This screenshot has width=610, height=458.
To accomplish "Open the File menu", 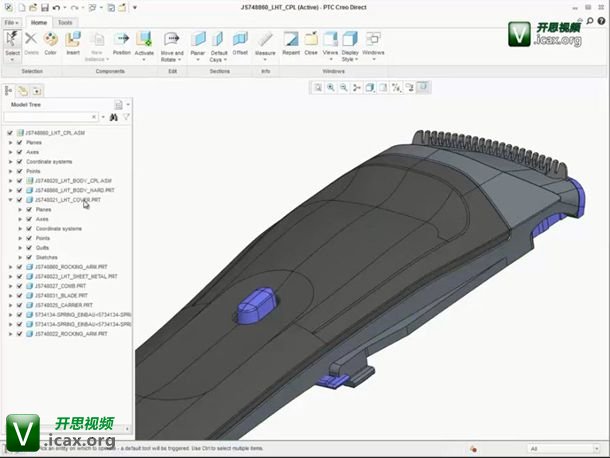I will (x=11, y=21).
